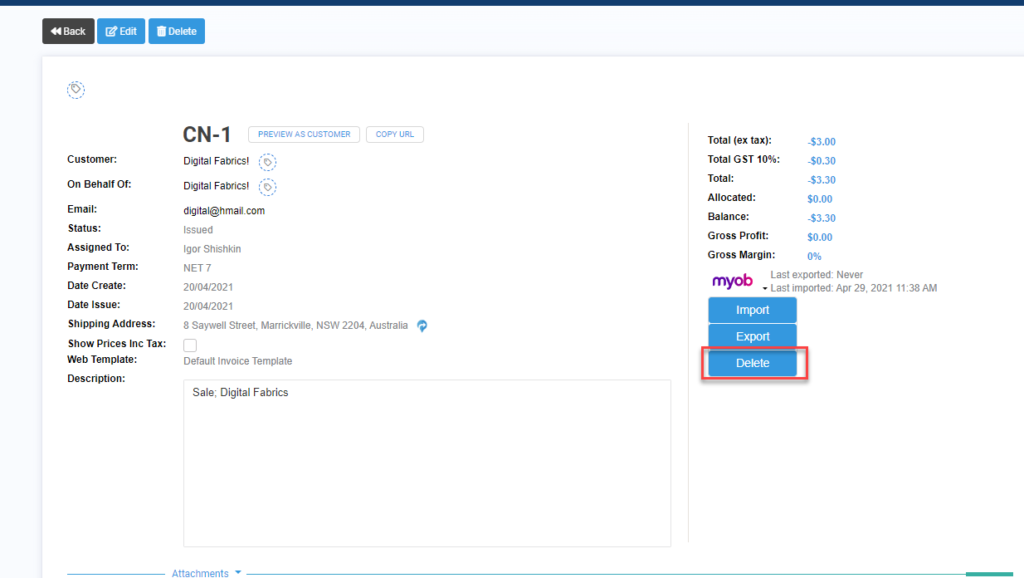Click the Back button to return
Image resolution: width=1024 pixels, height=578 pixels.
(67, 31)
